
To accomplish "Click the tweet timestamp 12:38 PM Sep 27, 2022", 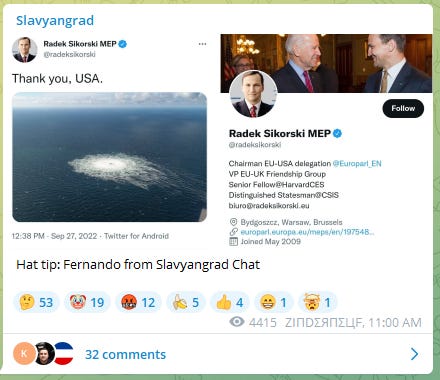I will coord(54,236).
